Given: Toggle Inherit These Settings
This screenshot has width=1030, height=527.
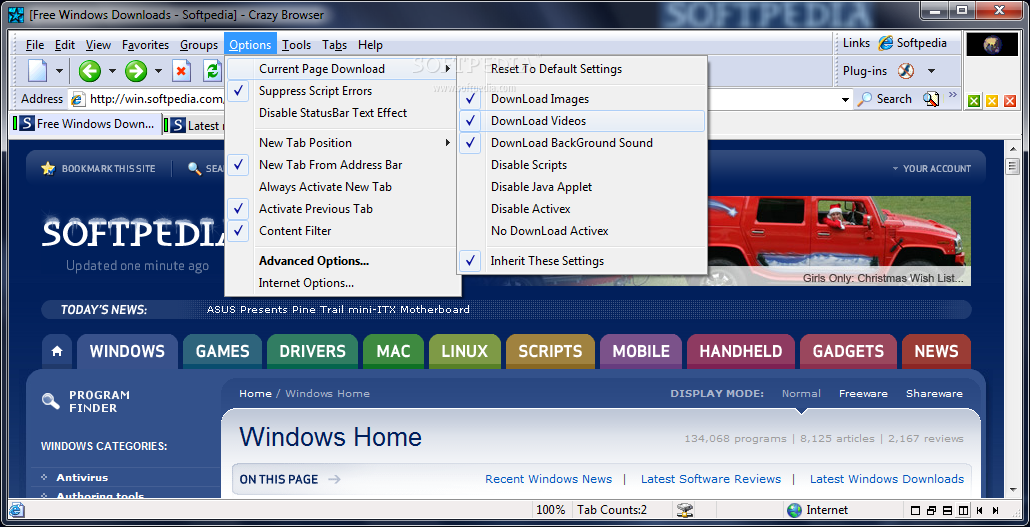Looking at the screenshot, I should (581, 261).
